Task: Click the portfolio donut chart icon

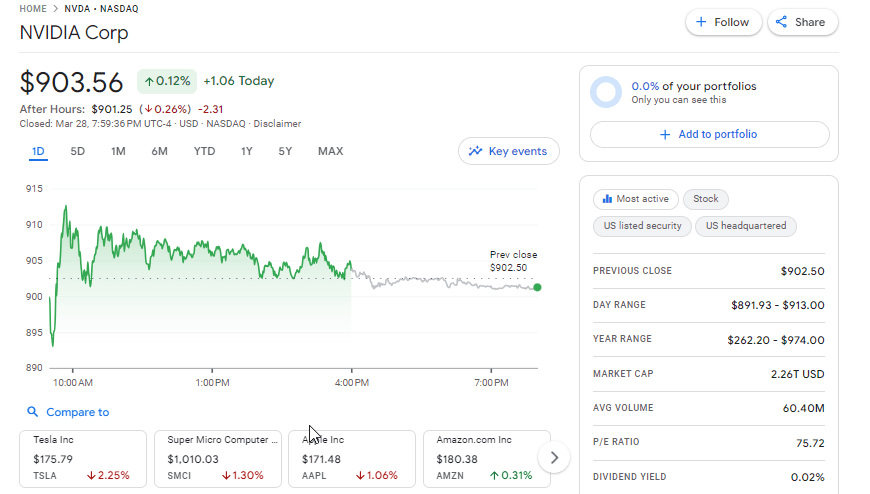Action: 606,92
